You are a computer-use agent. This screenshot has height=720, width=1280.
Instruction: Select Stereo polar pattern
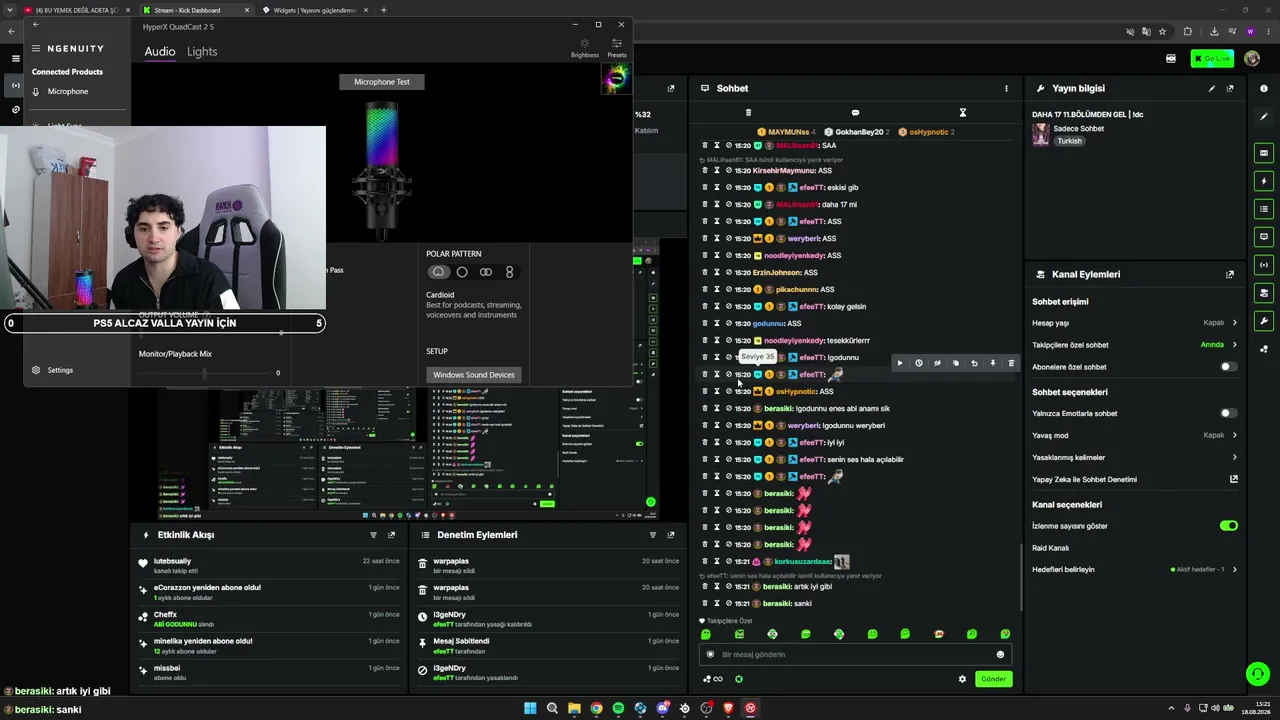(x=486, y=272)
